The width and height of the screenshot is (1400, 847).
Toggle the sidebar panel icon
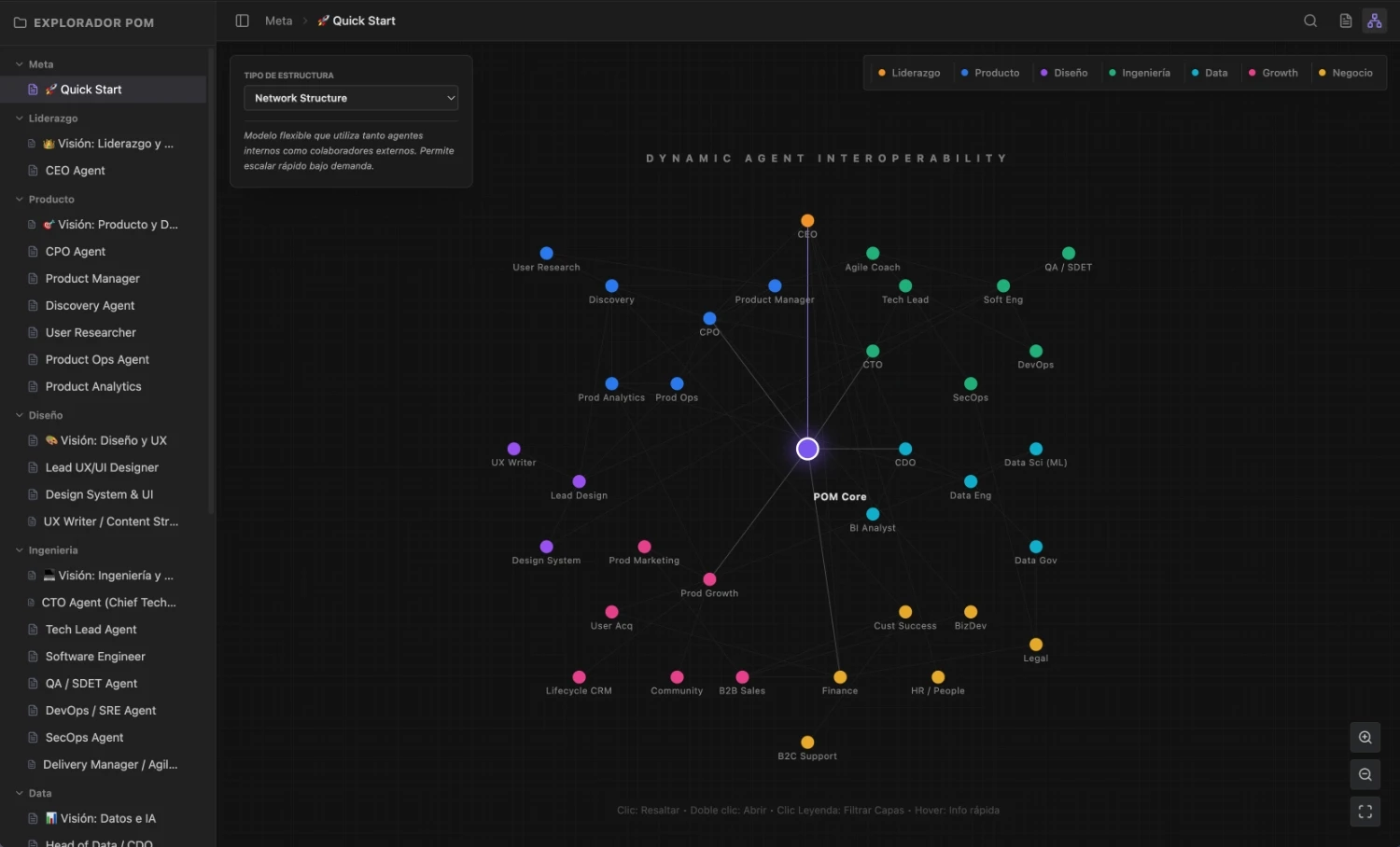[x=242, y=21]
